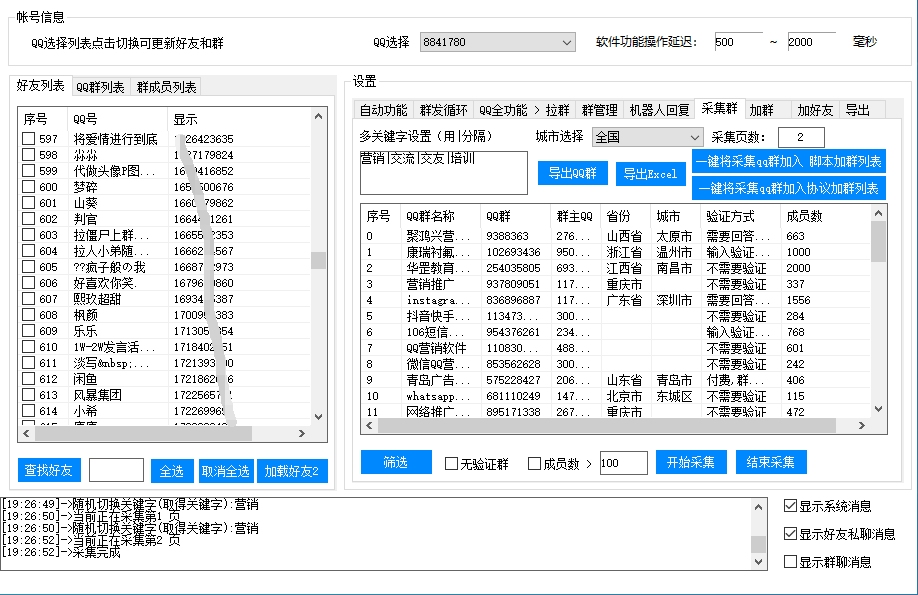Select group row 营销推广 937809051

click(616, 284)
